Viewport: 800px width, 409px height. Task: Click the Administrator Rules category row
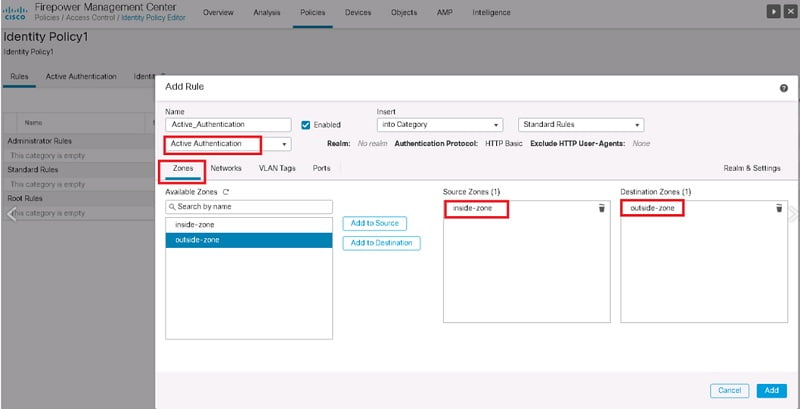[78, 141]
